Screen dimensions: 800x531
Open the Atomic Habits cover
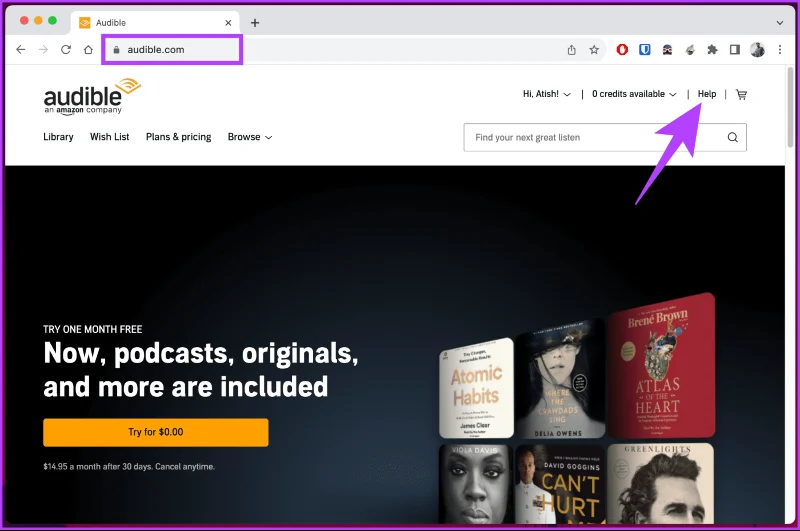477,388
